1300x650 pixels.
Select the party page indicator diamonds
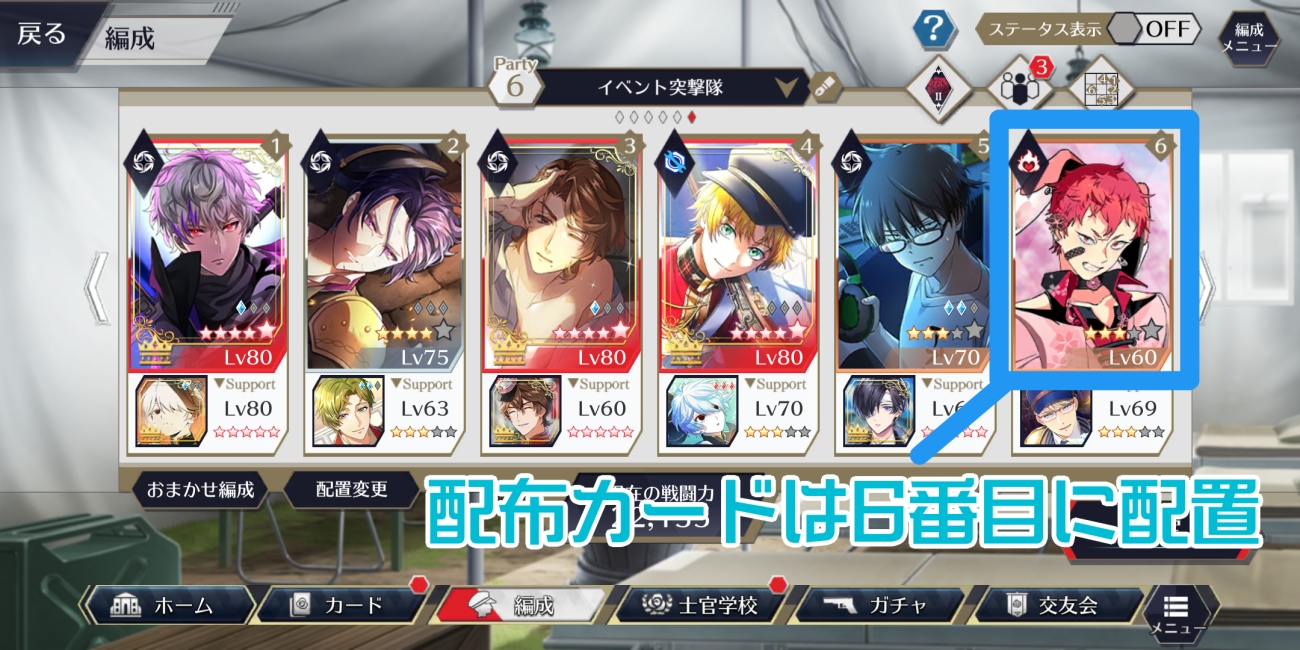656,117
